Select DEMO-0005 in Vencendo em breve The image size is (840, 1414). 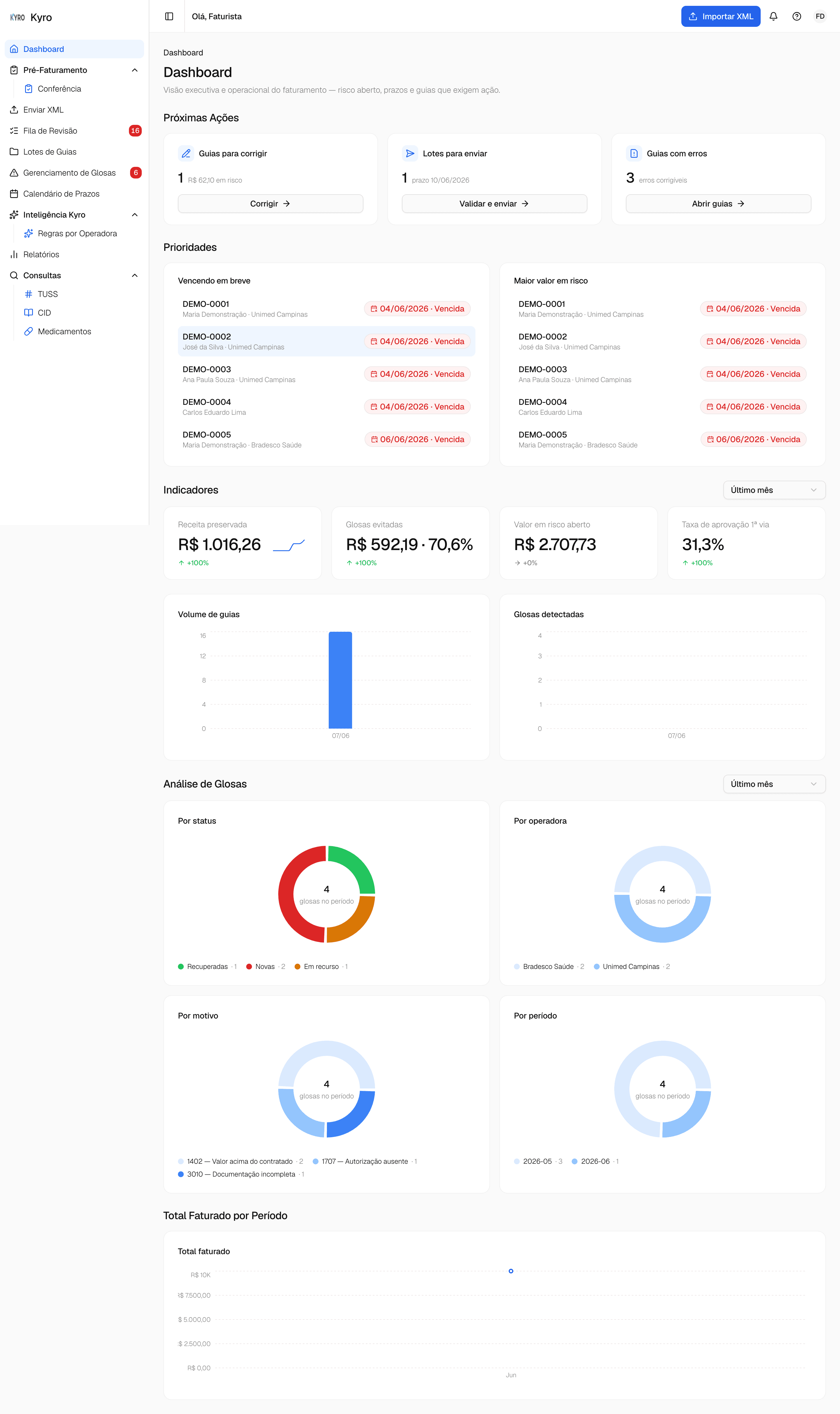click(x=327, y=439)
